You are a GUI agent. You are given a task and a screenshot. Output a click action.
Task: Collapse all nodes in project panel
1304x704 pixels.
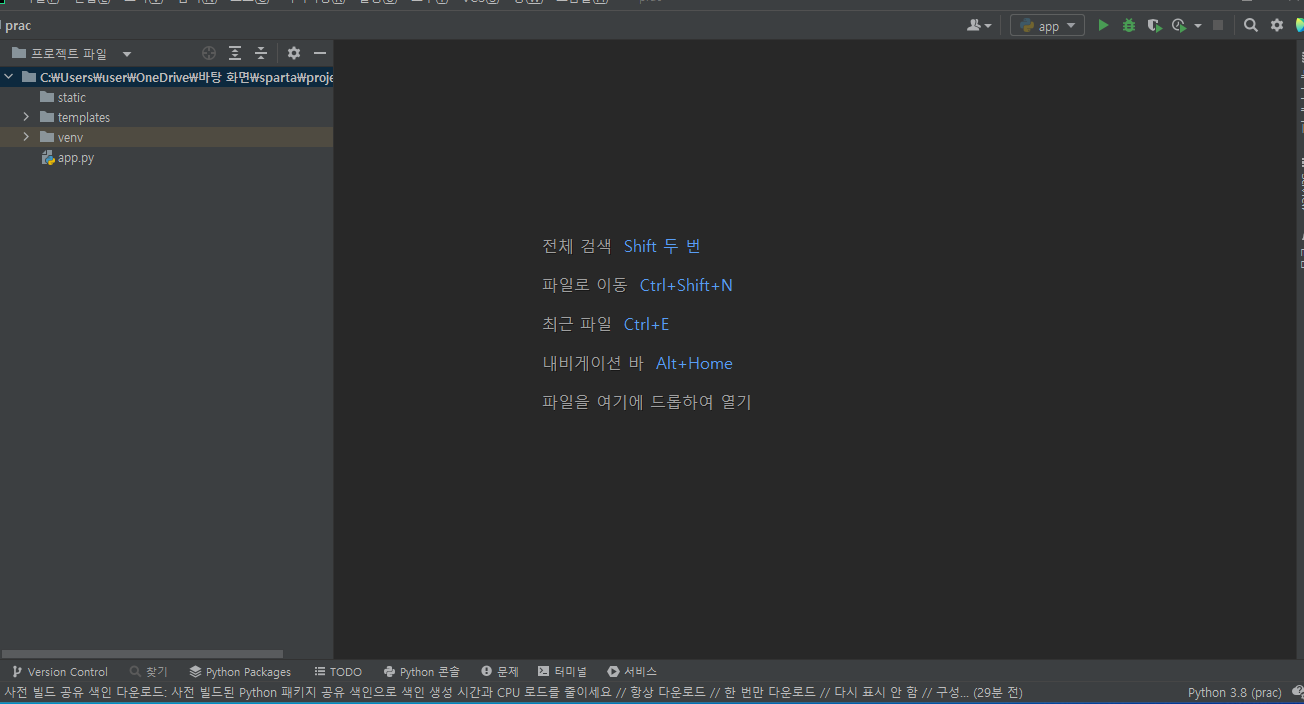(x=261, y=53)
